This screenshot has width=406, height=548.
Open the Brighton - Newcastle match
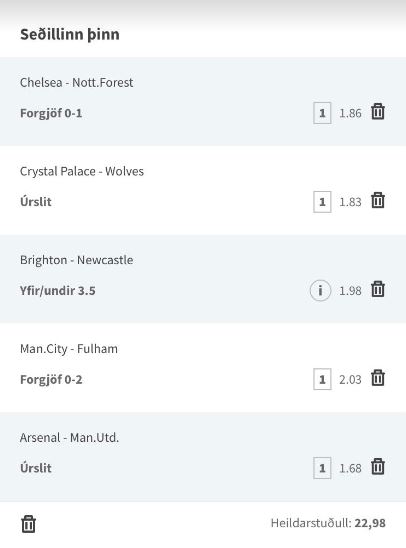click(x=77, y=260)
